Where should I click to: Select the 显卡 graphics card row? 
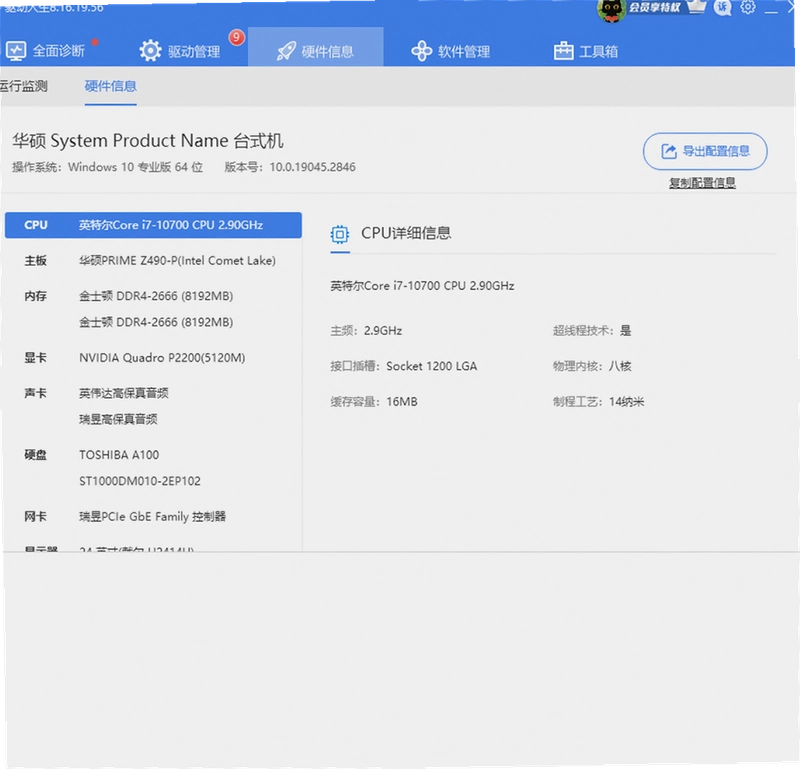pos(153,358)
